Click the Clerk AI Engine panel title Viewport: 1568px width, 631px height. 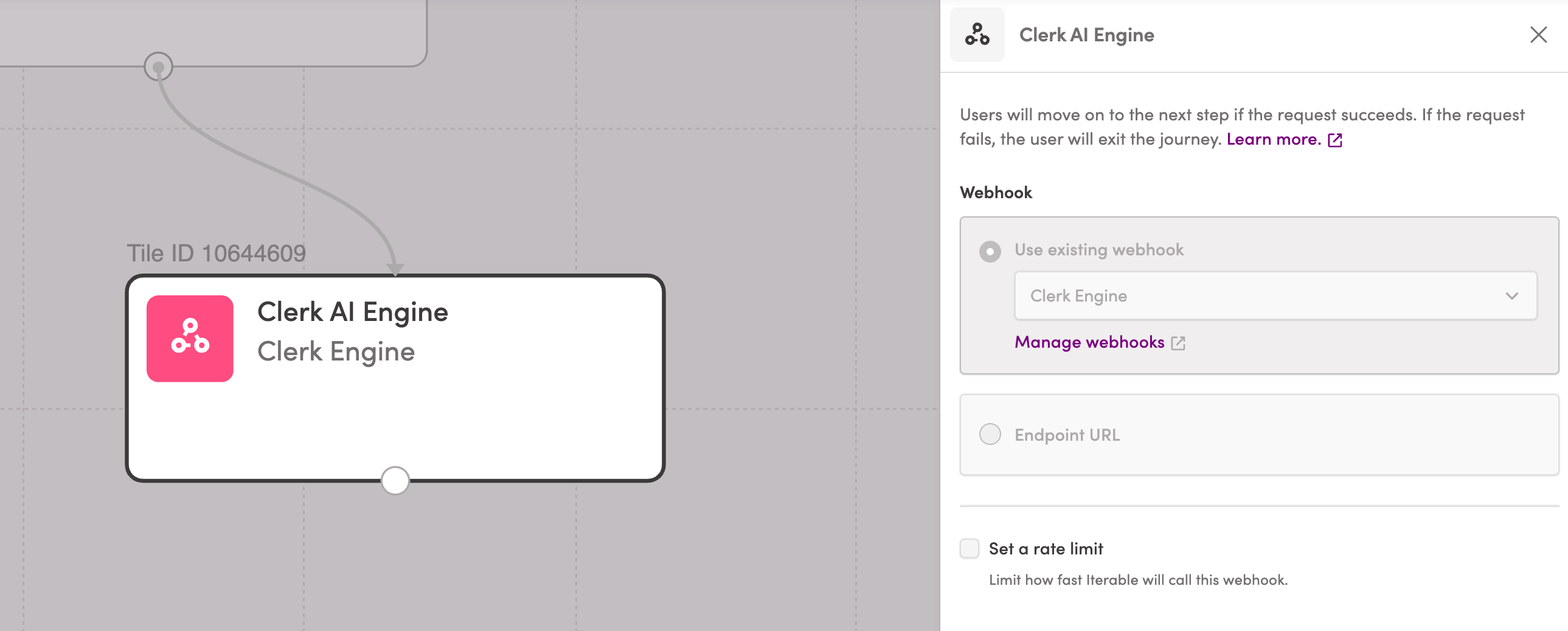click(x=1086, y=35)
